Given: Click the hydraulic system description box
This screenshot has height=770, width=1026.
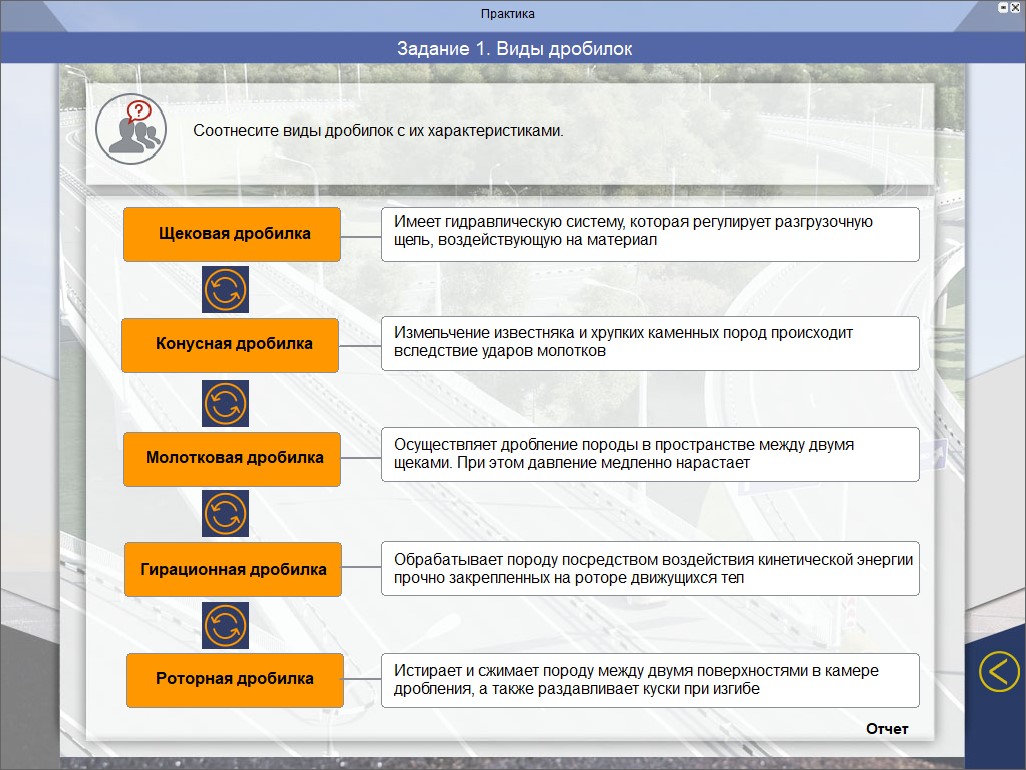Looking at the screenshot, I should (x=649, y=234).
